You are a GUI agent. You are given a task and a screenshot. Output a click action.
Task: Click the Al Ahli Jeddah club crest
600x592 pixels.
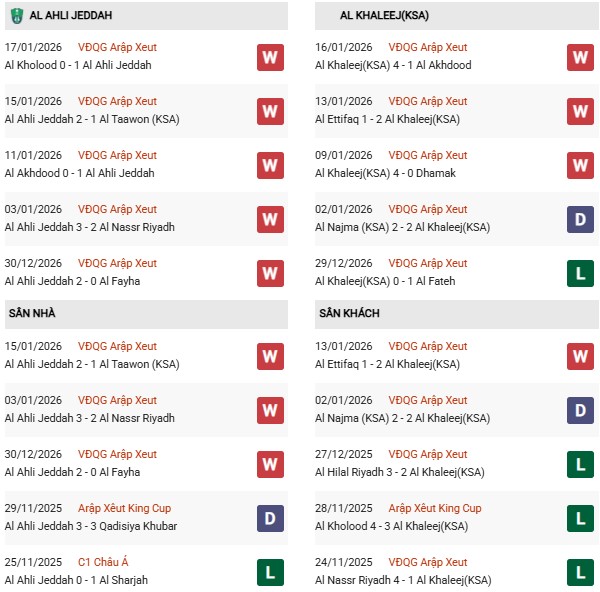pyautogui.click(x=16, y=16)
